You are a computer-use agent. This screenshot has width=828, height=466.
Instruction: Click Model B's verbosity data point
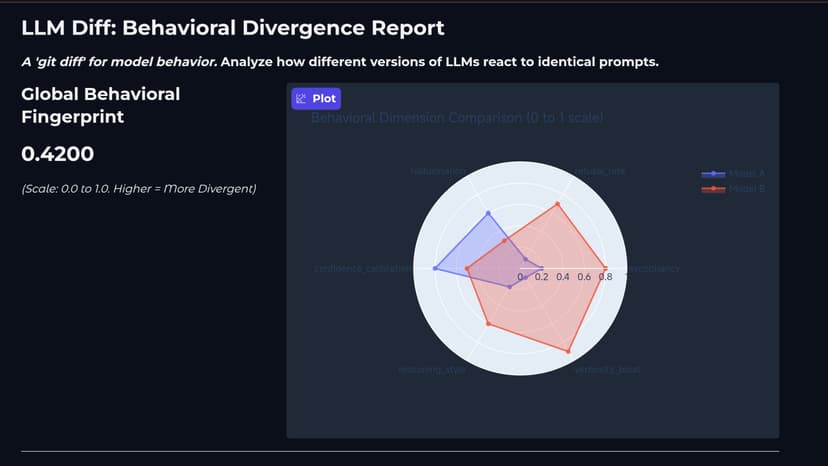coord(568,351)
